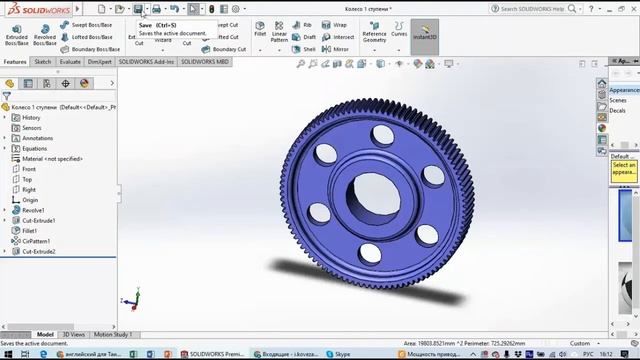Expand the Annotations tree node
Image resolution: width=640 pixels, height=360 pixels.
pos(4,138)
